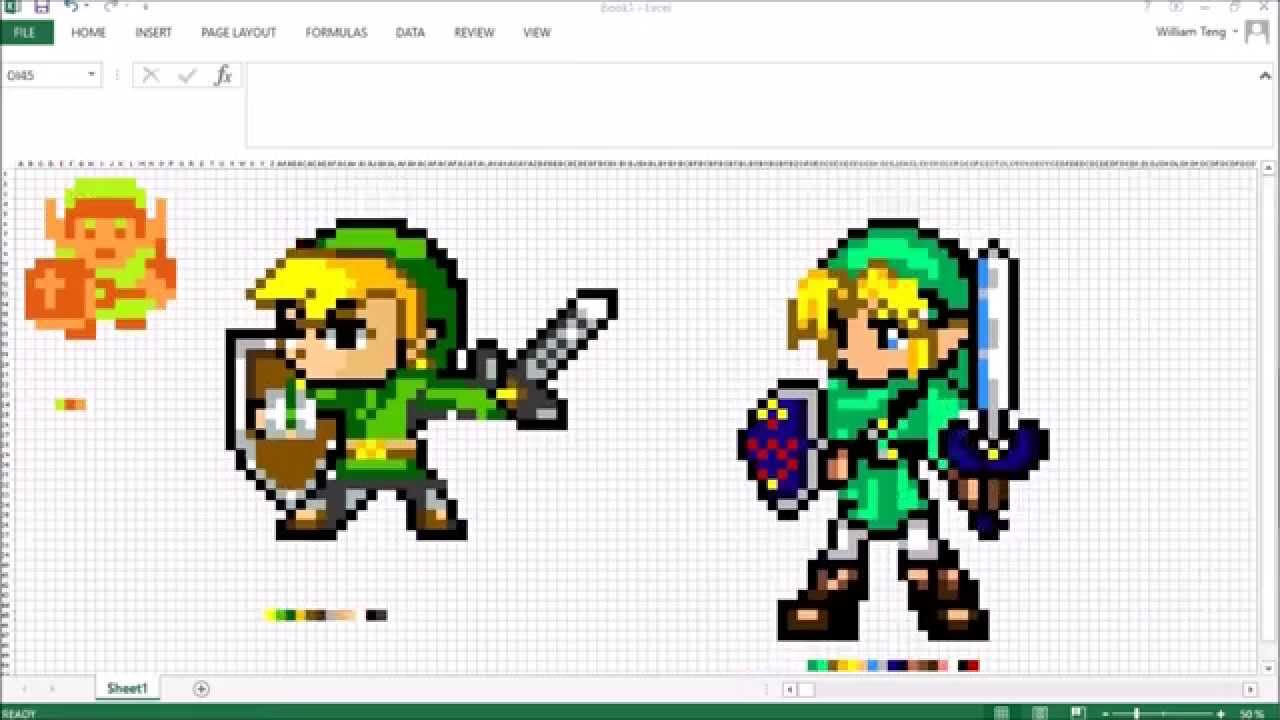
Task: Click the Excel application logo icon
Action: tap(12, 6)
